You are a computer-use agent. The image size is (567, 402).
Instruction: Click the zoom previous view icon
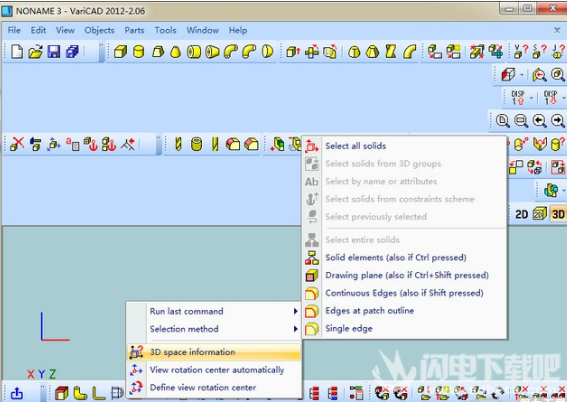click(x=539, y=75)
